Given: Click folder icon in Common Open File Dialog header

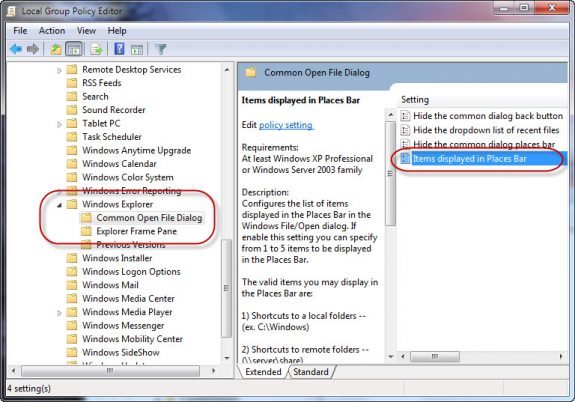Looking at the screenshot, I should [251, 72].
